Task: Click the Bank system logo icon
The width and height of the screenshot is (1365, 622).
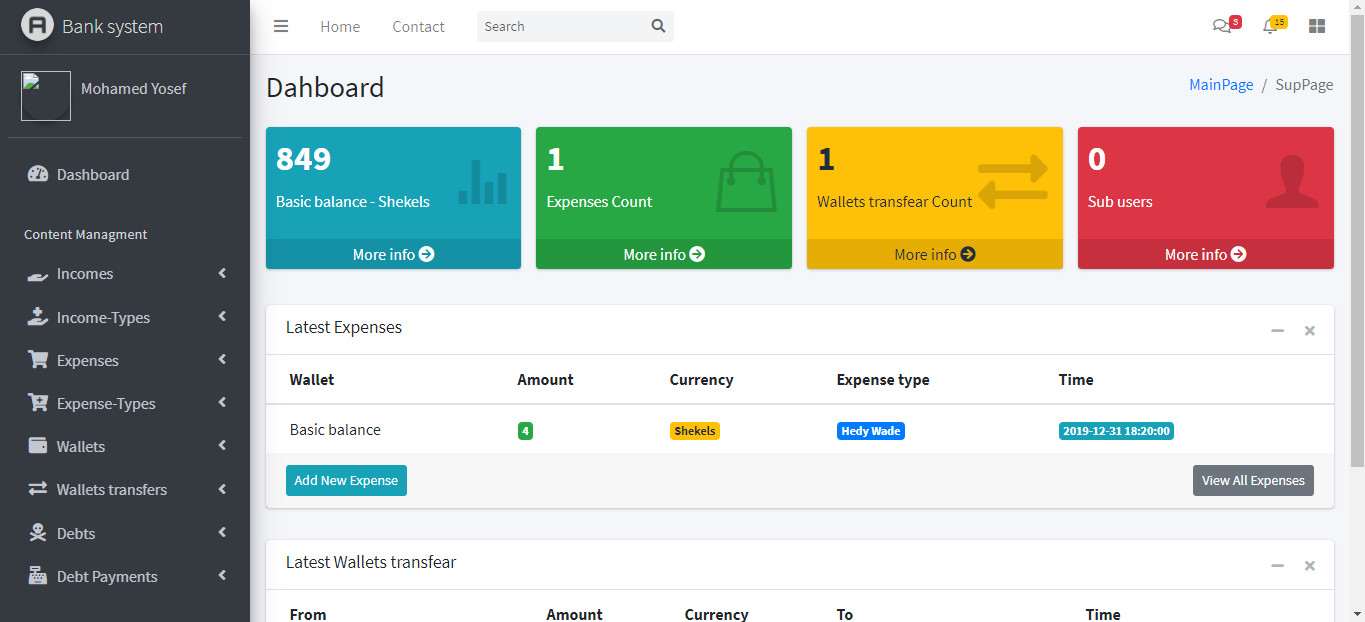Action: [36, 23]
